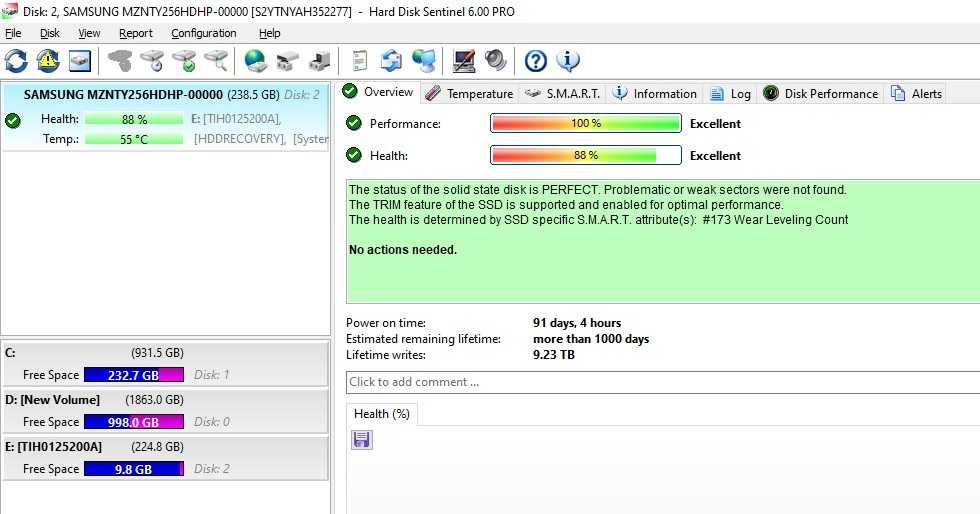
Task: Click the greyed stacked-disks toolbar icon
Action: pyautogui.click(x=120, y=61)
